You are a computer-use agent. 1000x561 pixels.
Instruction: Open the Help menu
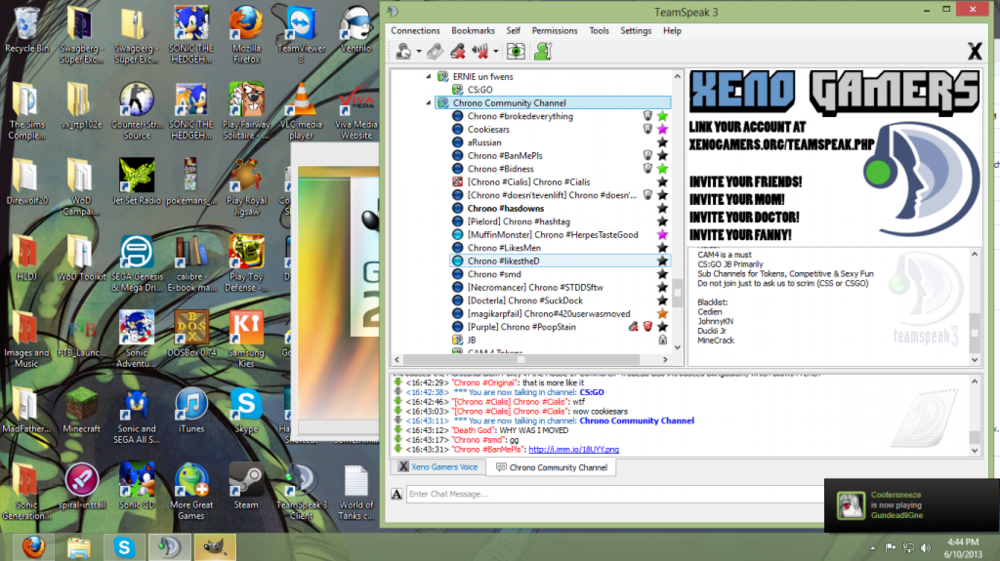pos(672,31)
